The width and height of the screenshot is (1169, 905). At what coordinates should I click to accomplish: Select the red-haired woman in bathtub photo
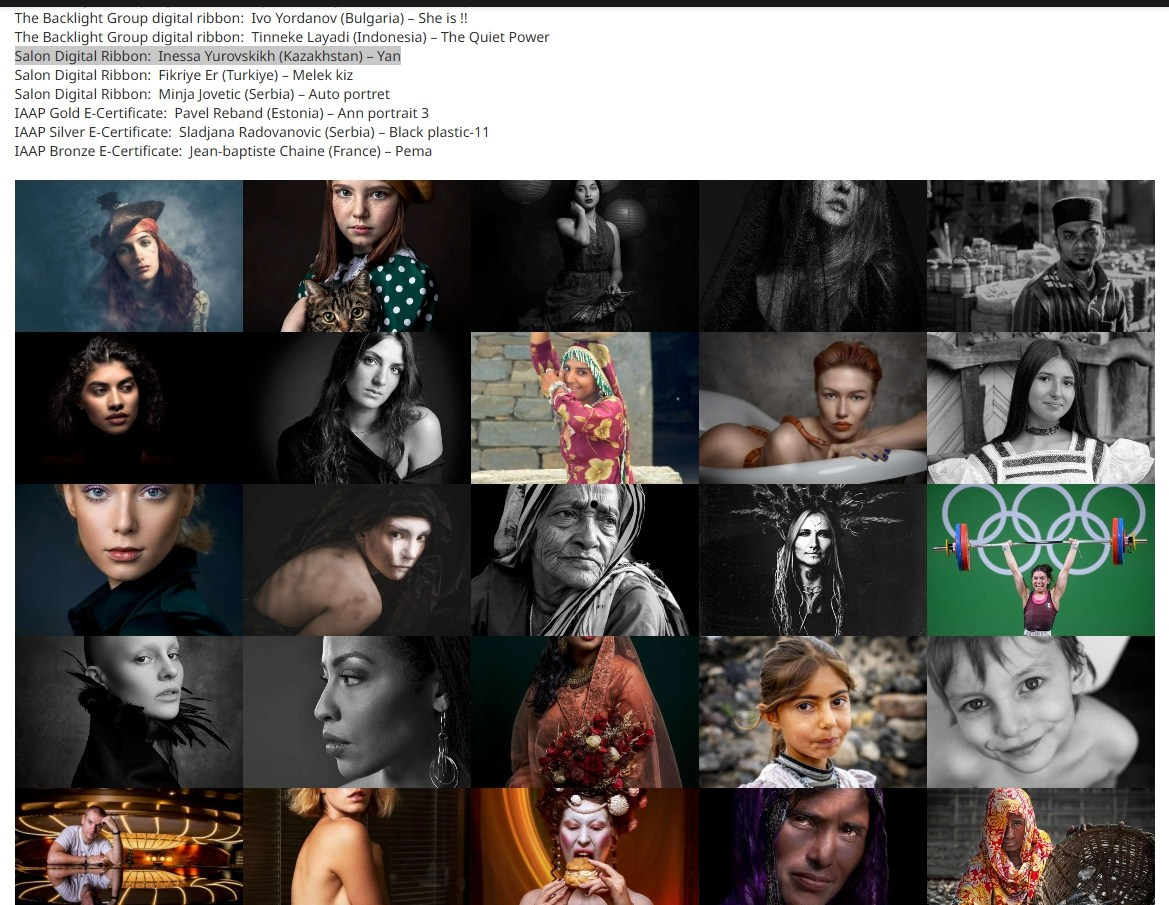[812, 408]
